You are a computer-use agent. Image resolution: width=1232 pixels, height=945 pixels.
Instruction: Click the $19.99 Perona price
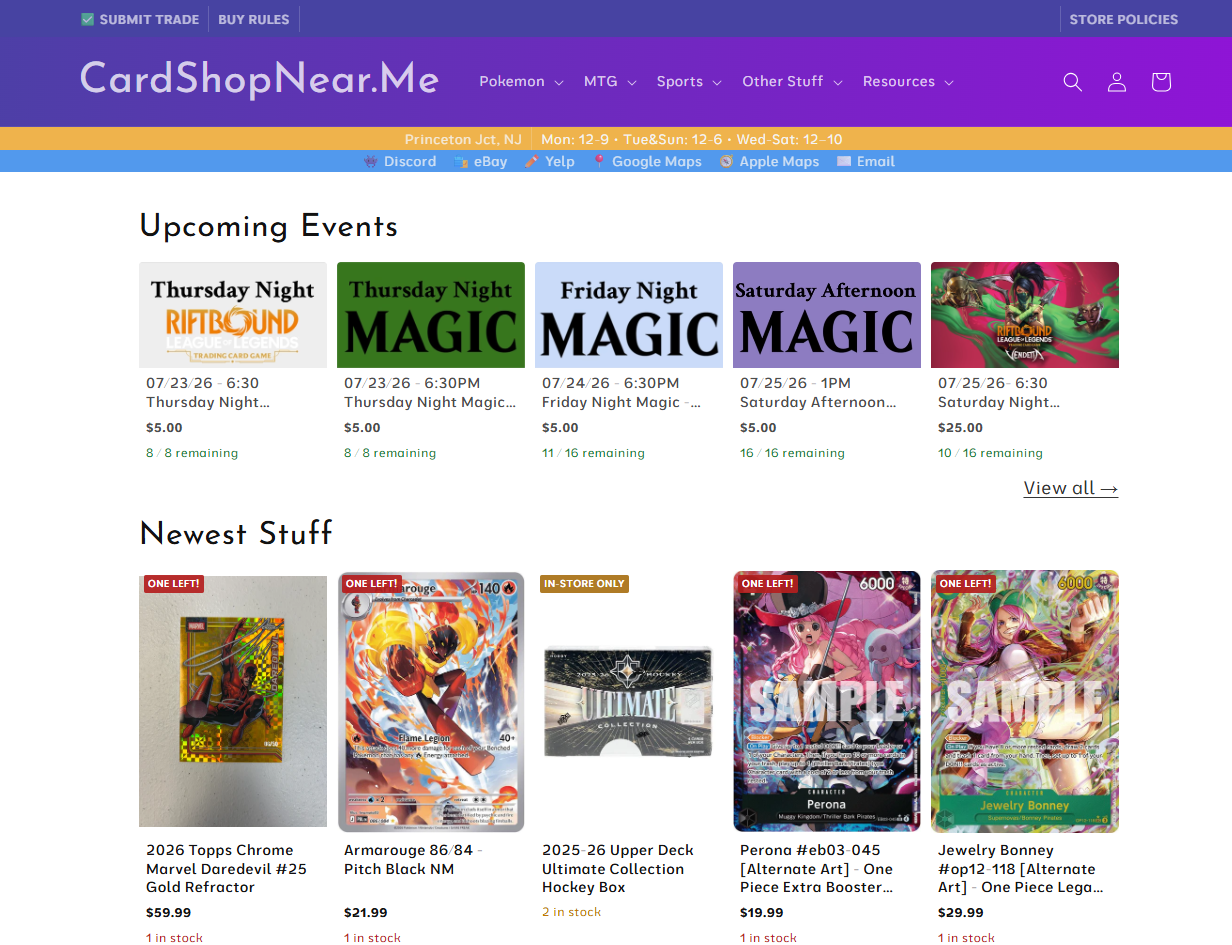762,912
